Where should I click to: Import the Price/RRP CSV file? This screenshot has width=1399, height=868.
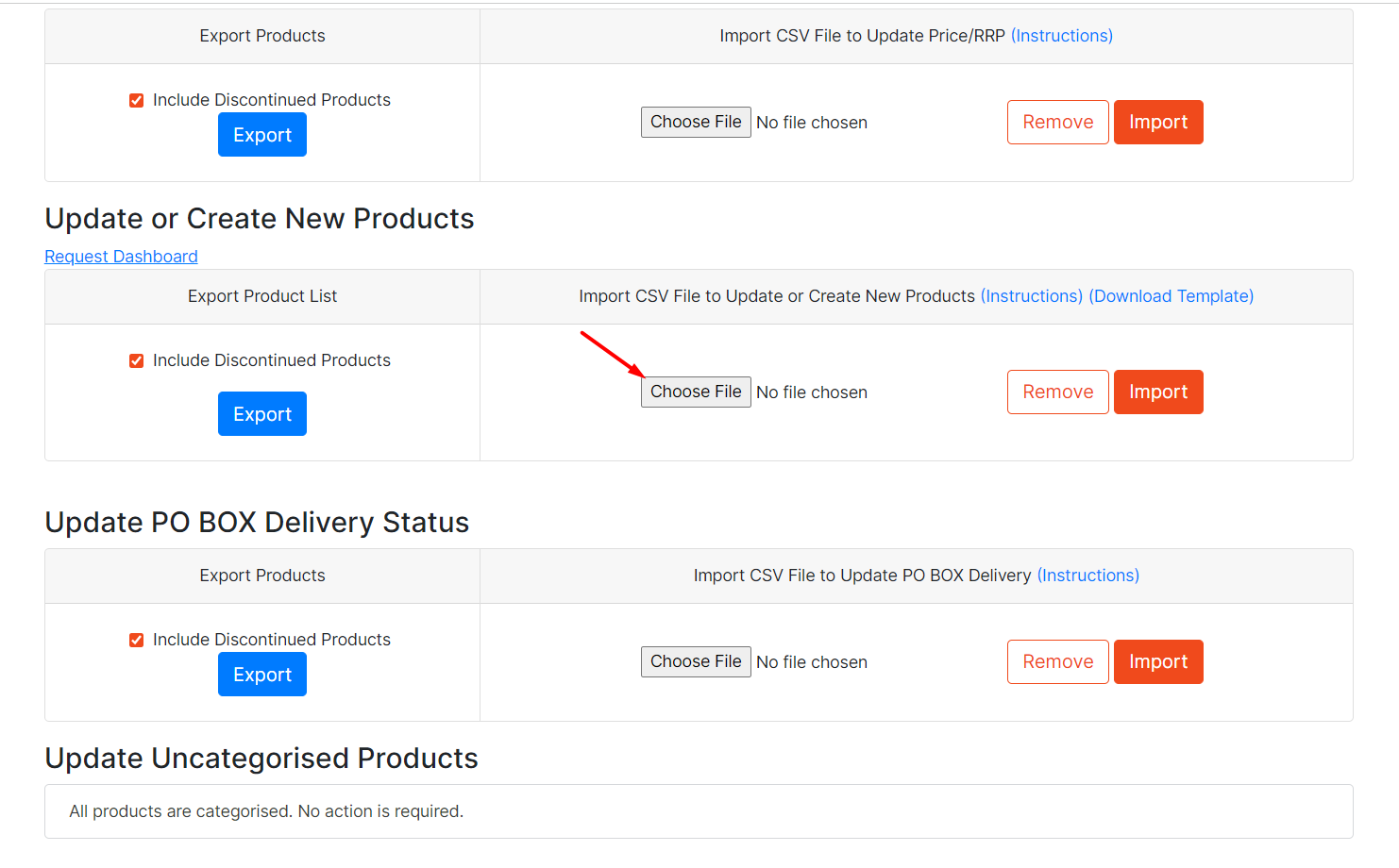pos(1158,123)
